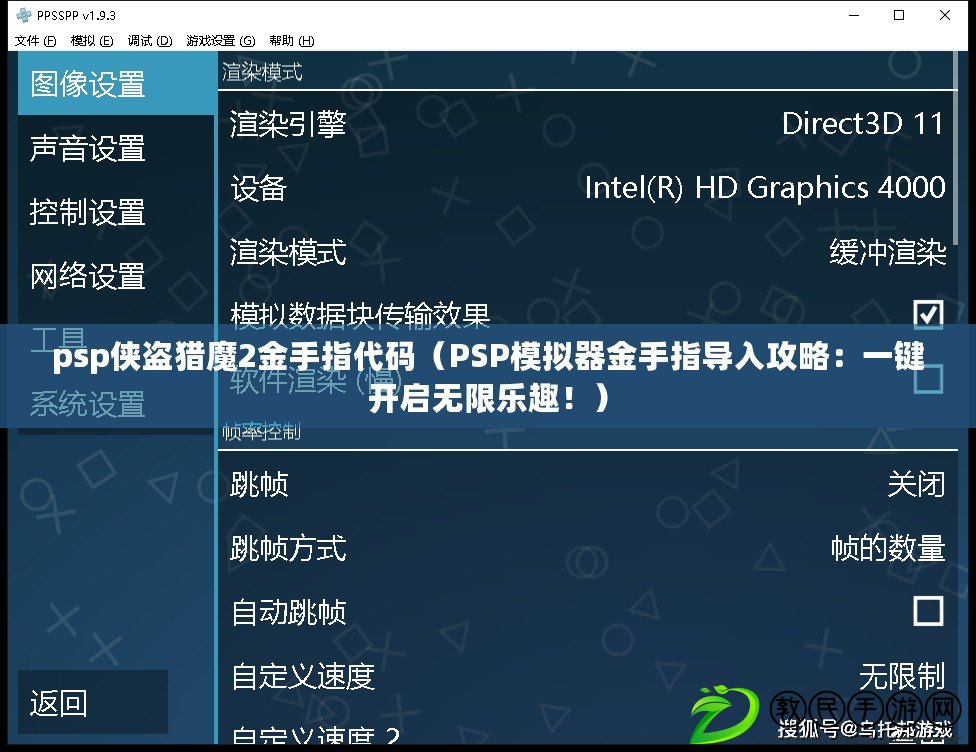This screenshot has height=752, width=976.
Task: Open the 文件 (F) menu
Action: click(x=35, y=41)
